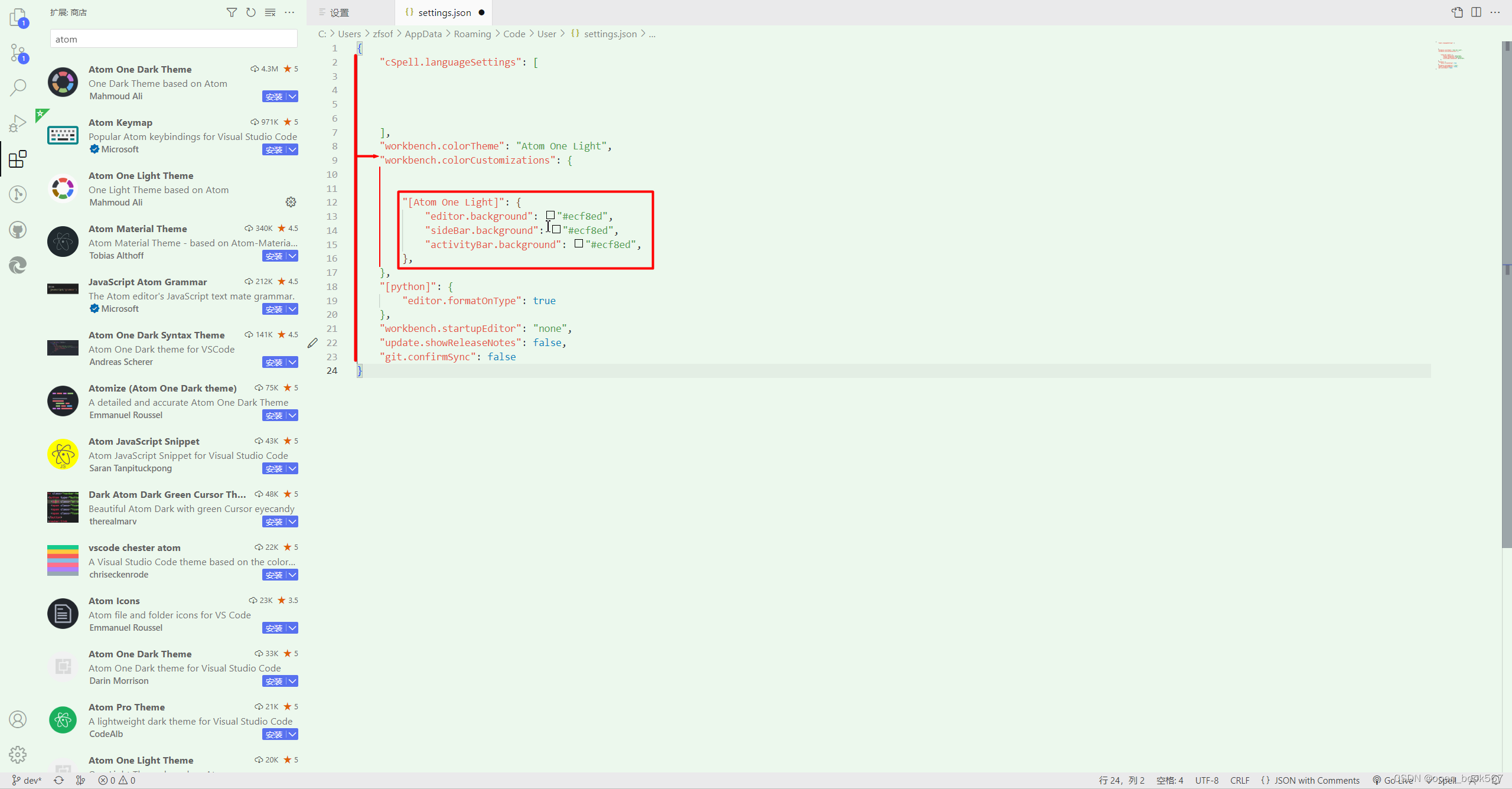Click the Roaming breadcrumb segment
This screenshot has width=1512, height=789.
click(x=472, y=34)
